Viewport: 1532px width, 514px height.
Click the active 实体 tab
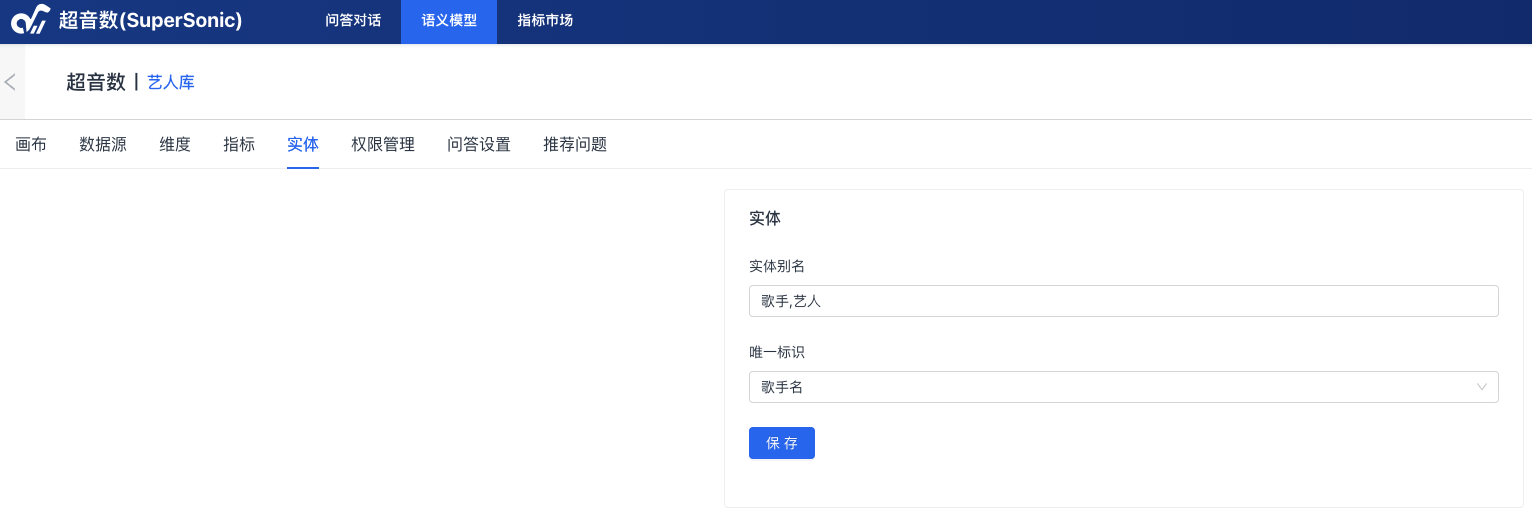(303, 144)
